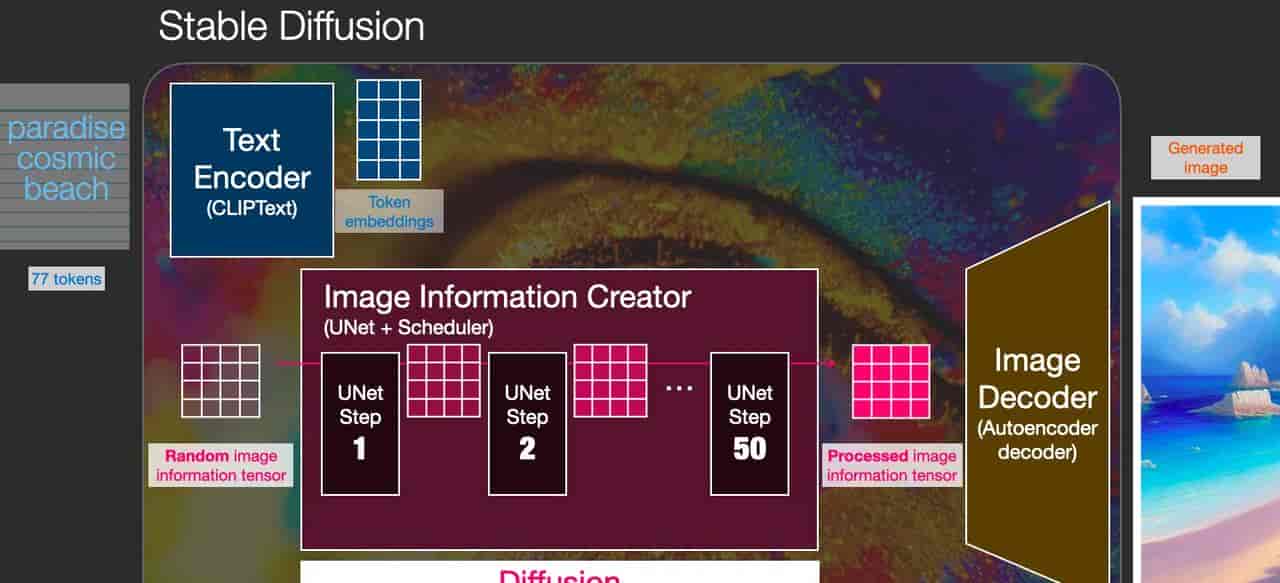Click the grid between UNet Step 1 and 2

[x=444, y=381]
